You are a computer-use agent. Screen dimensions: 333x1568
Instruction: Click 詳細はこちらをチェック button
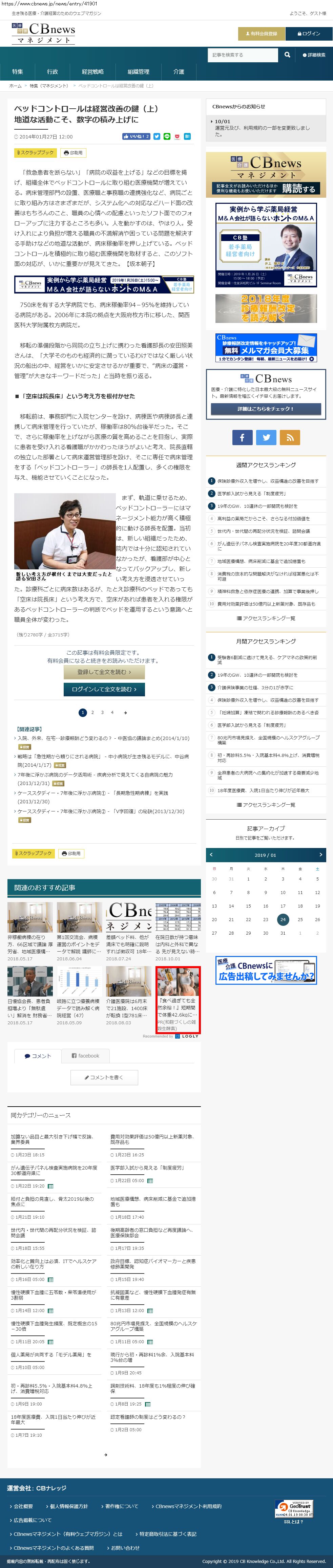coord(266,409)
